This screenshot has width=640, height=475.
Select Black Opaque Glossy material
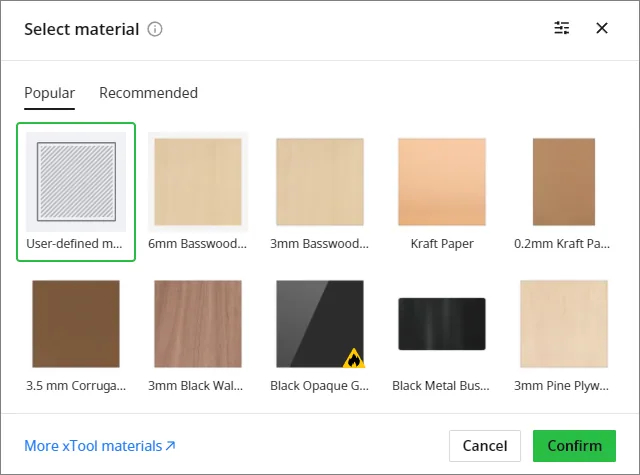pyautogui.click(x=320, y=324)
